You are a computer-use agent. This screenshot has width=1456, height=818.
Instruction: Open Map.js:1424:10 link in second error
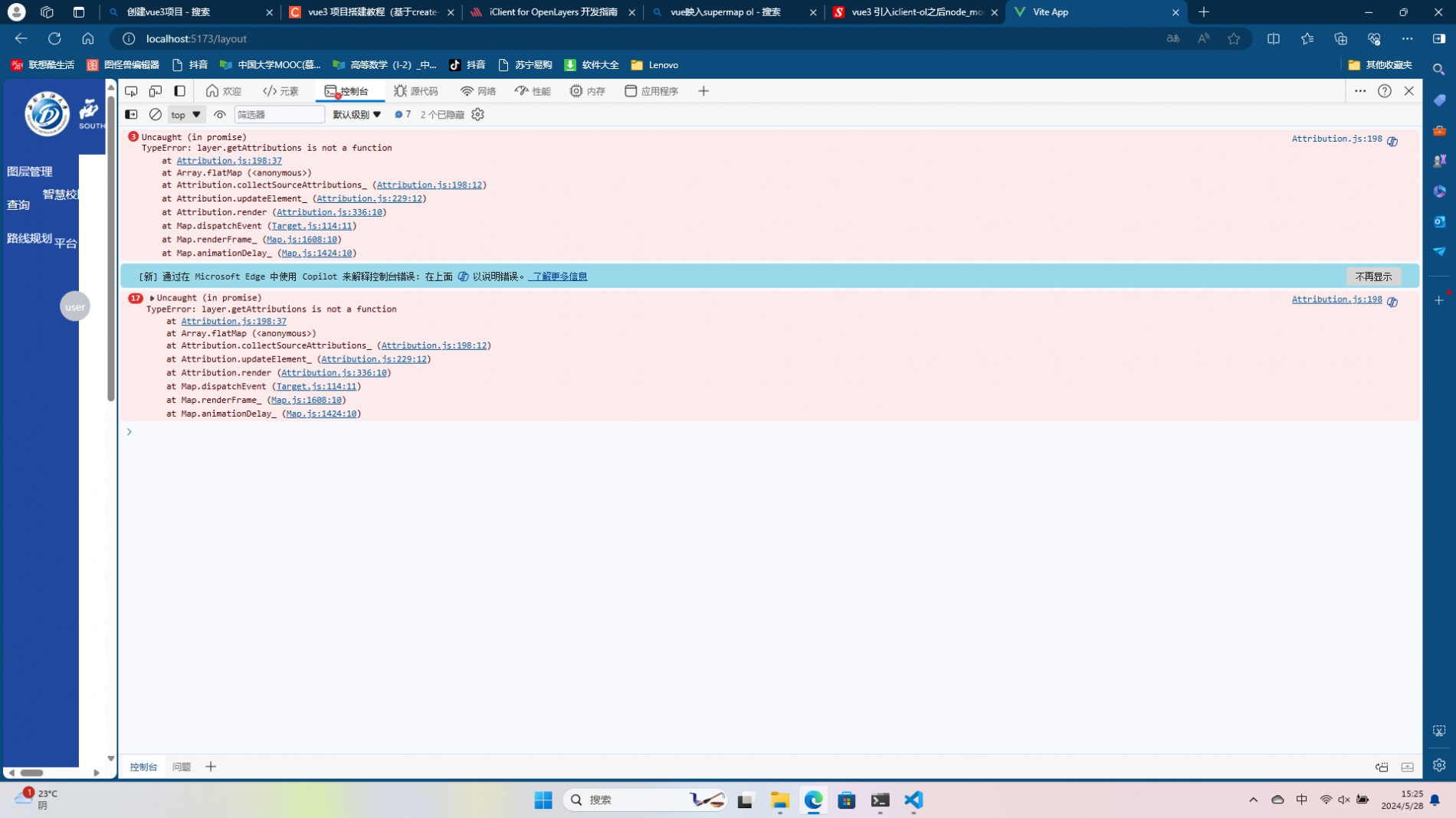point(321,414)
